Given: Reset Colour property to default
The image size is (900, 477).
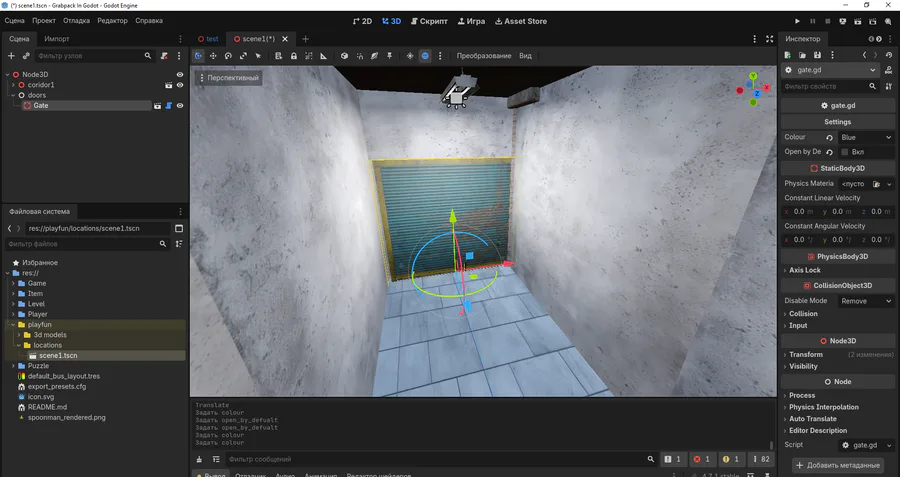Looking at the screenshot, I should (x=829, y=137).
